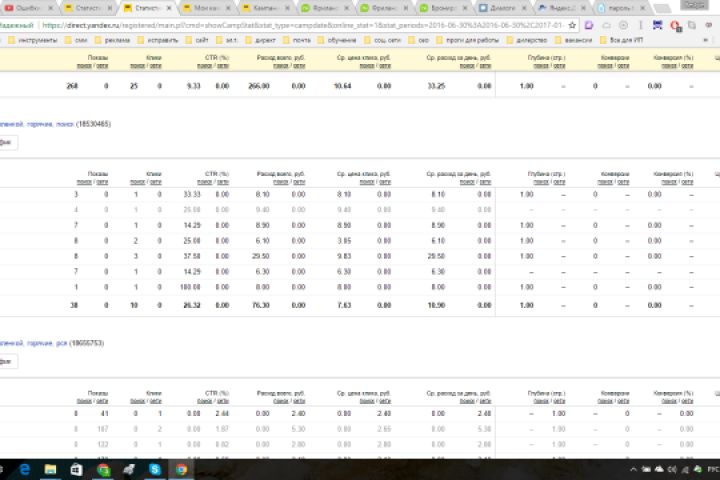Switch to the Ошибки YouTube tab

click(x=28, y=8)
